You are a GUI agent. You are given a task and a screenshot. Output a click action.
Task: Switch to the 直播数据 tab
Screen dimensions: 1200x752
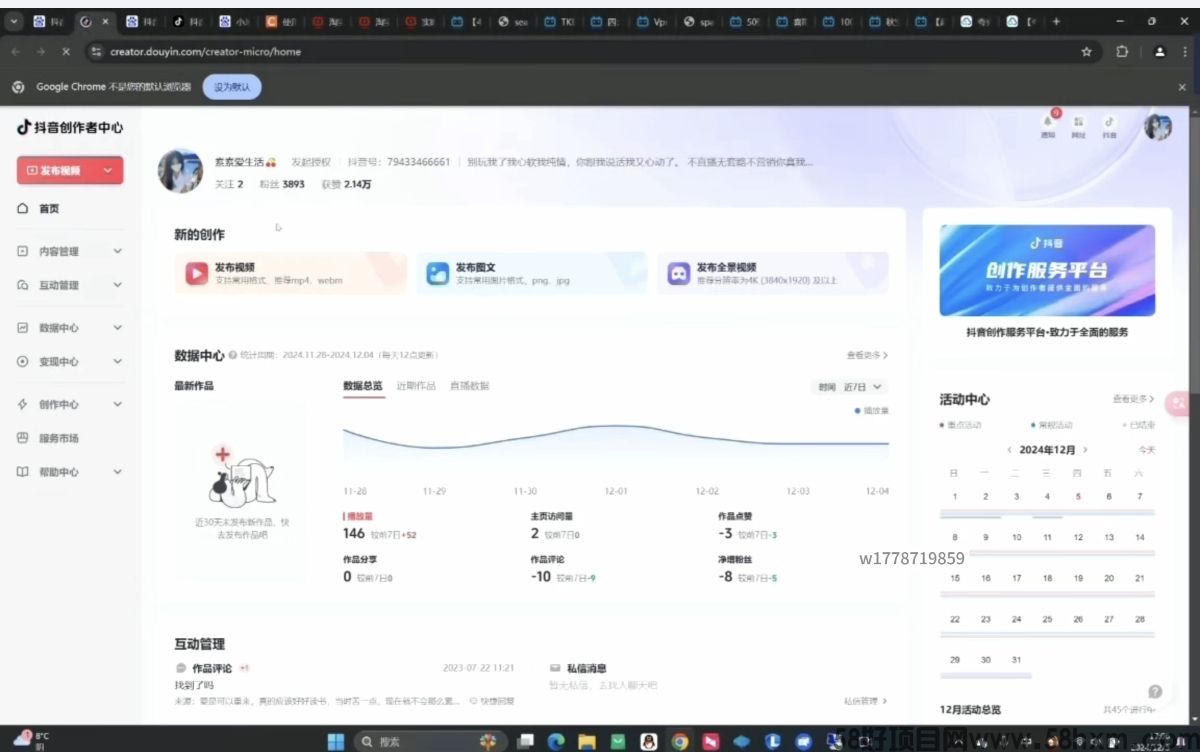[x=469, y=386]
